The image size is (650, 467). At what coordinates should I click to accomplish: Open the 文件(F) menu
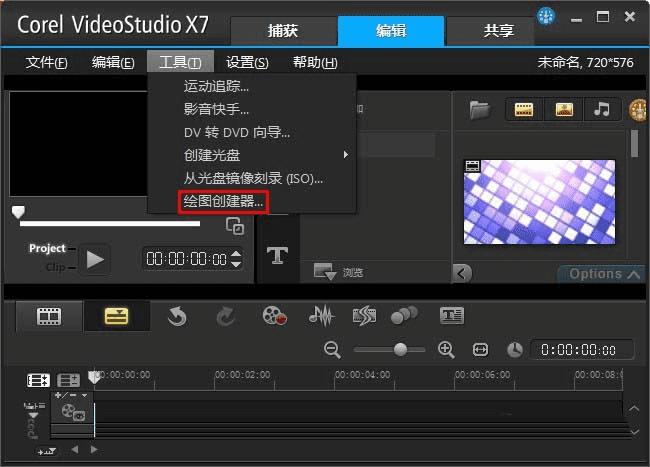(x=46, y=62)
